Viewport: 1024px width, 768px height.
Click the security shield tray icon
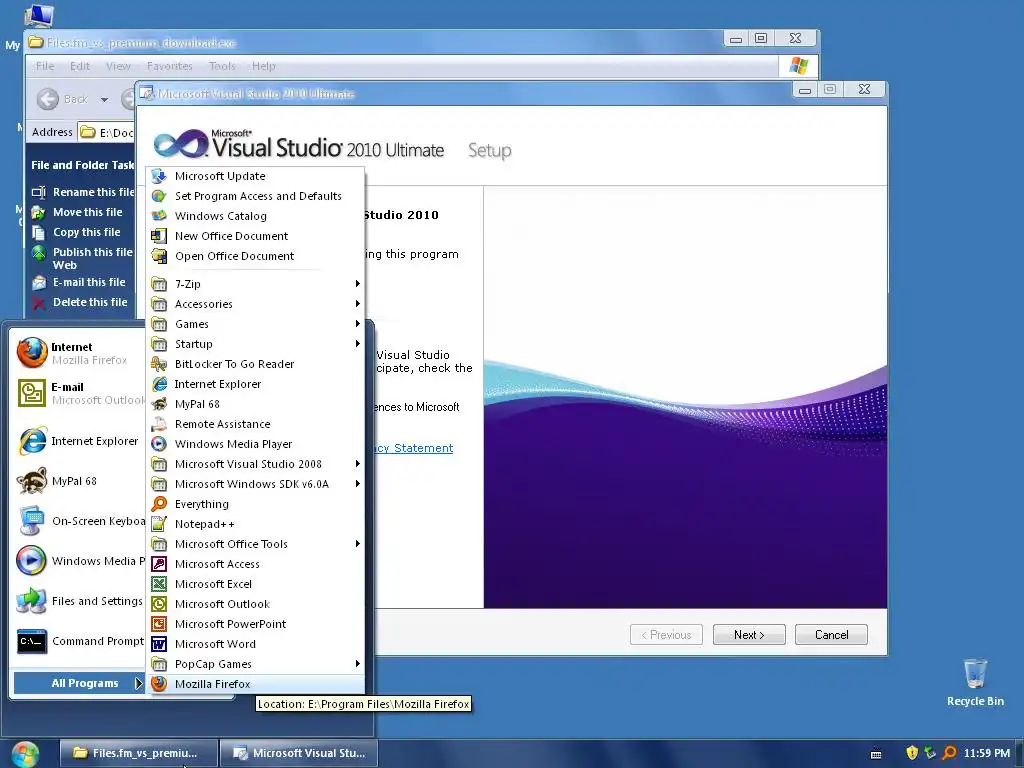pyautogui.click(x=912, y=753)
